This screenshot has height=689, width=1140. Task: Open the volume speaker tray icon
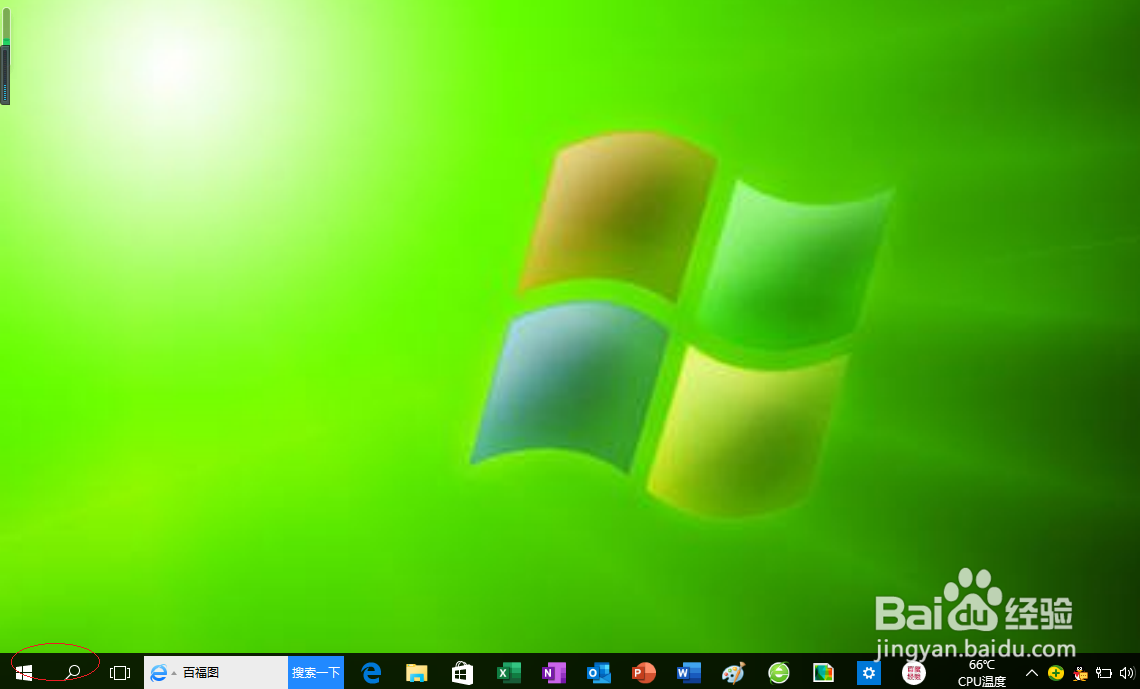tap(1128, 673)
